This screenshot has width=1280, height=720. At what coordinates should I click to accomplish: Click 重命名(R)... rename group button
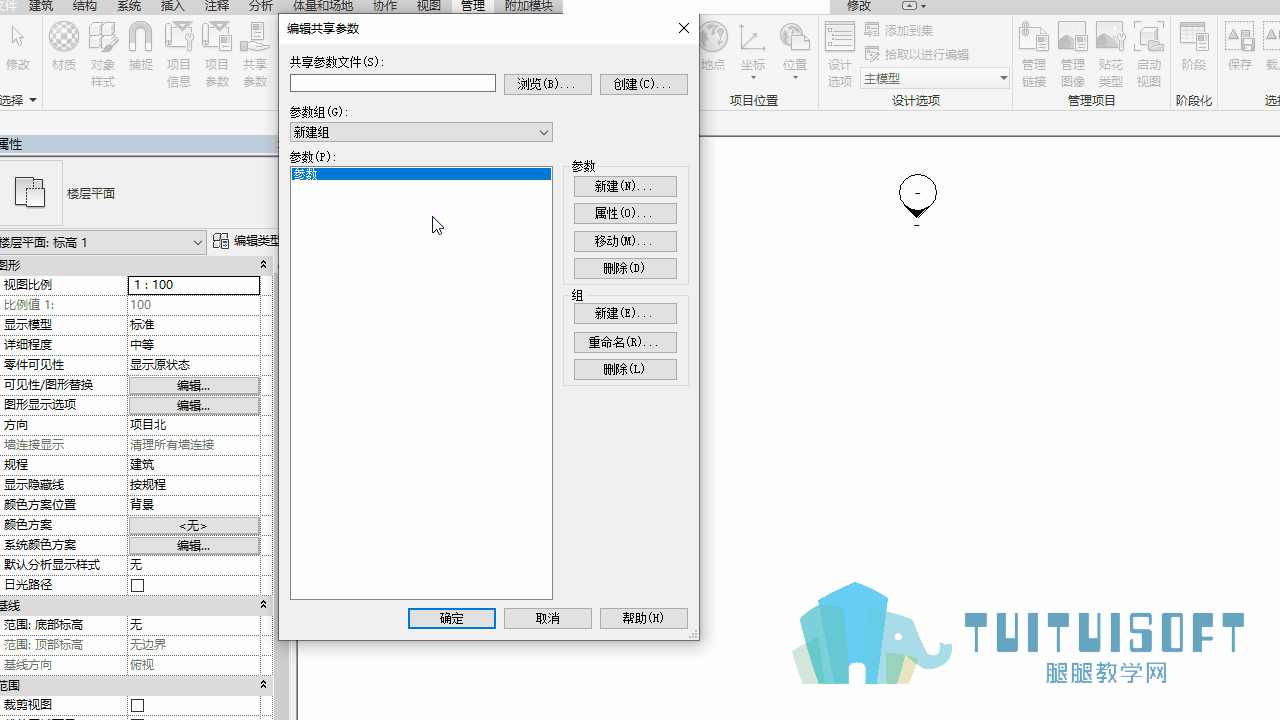coord(625,342)
